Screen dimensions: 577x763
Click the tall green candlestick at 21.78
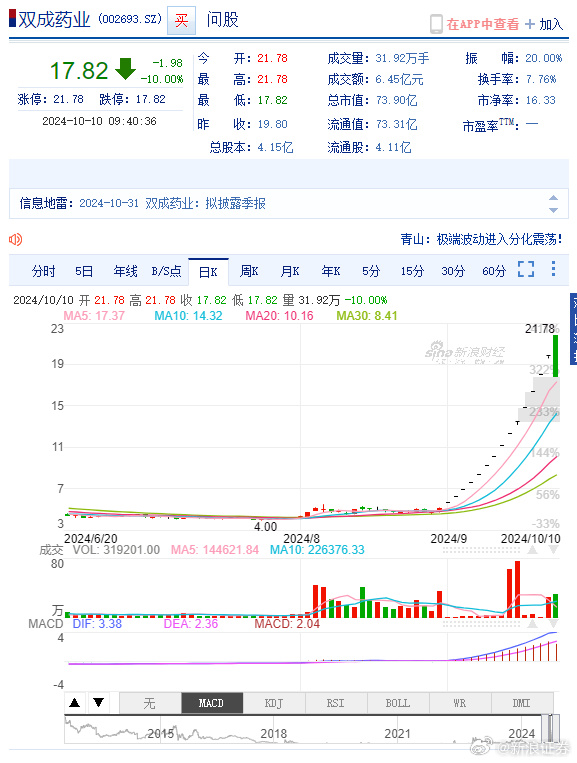556,356
